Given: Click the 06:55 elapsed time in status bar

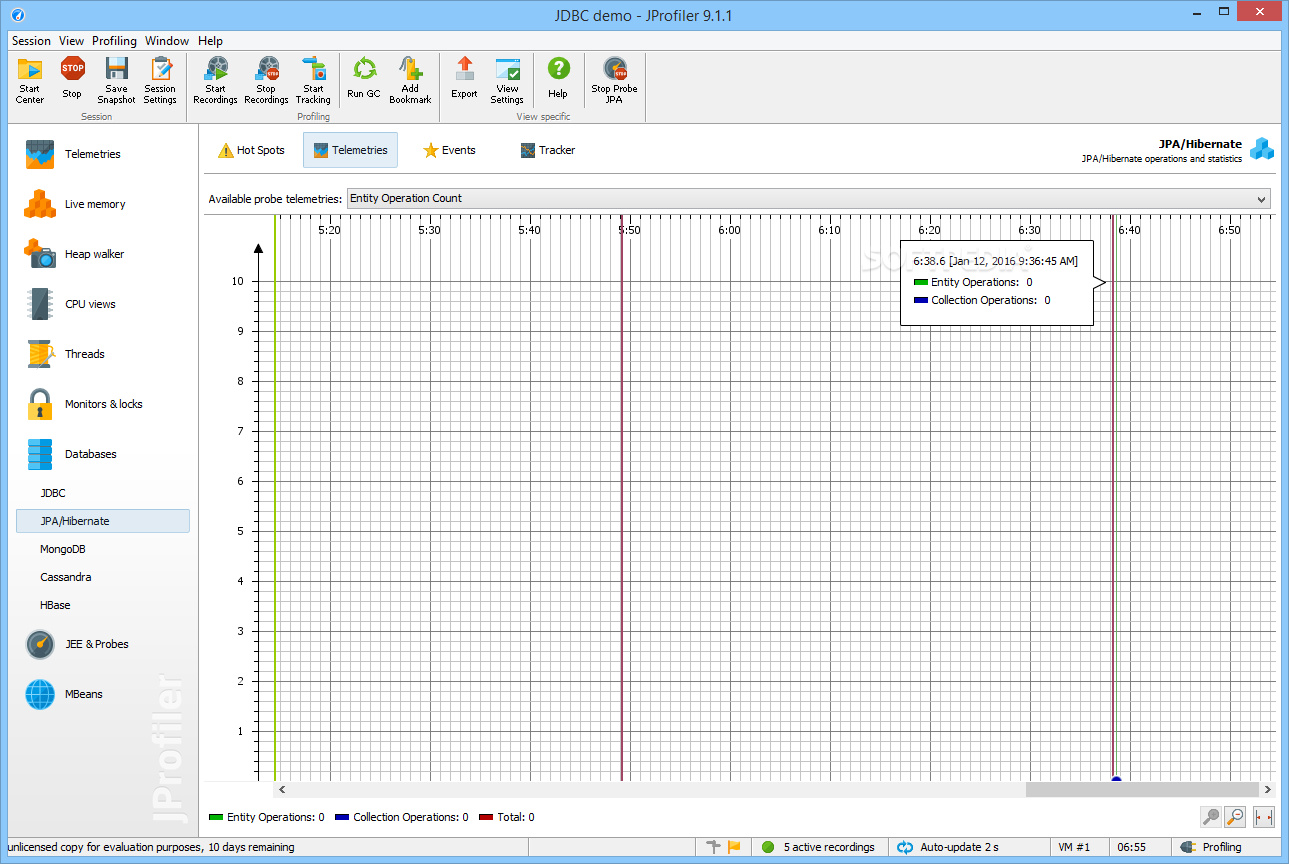Looking at the screenshot, I should tap(1132, 847).
